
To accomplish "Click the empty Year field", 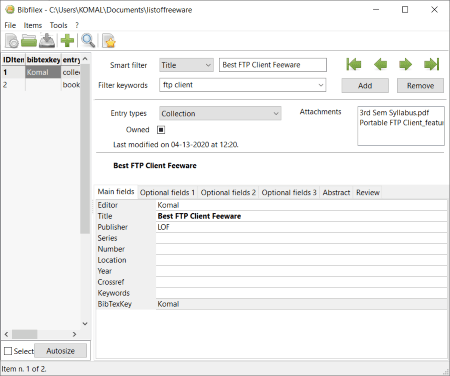I will (301, 271).
